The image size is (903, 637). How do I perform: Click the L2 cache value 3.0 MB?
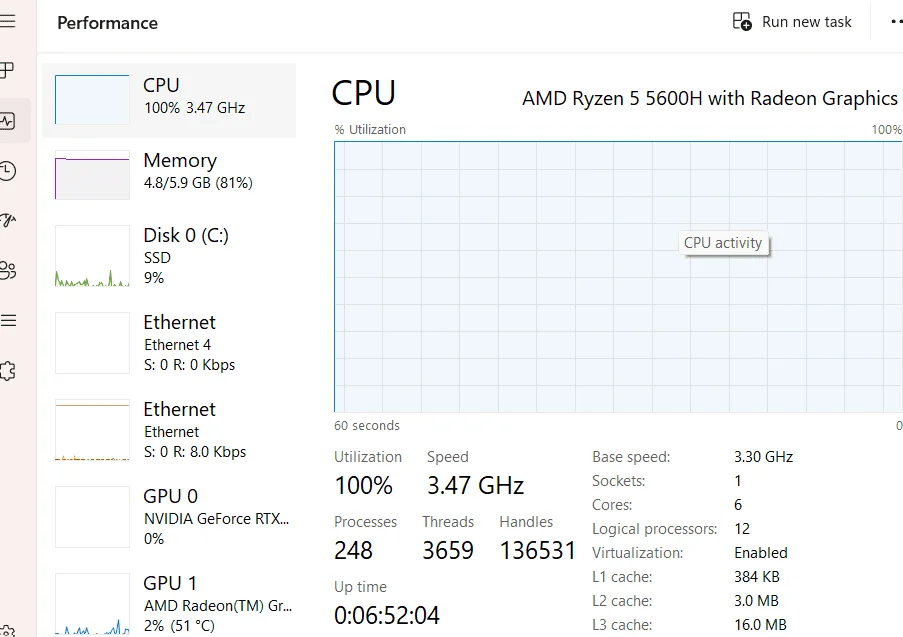(x=756, y=601)
